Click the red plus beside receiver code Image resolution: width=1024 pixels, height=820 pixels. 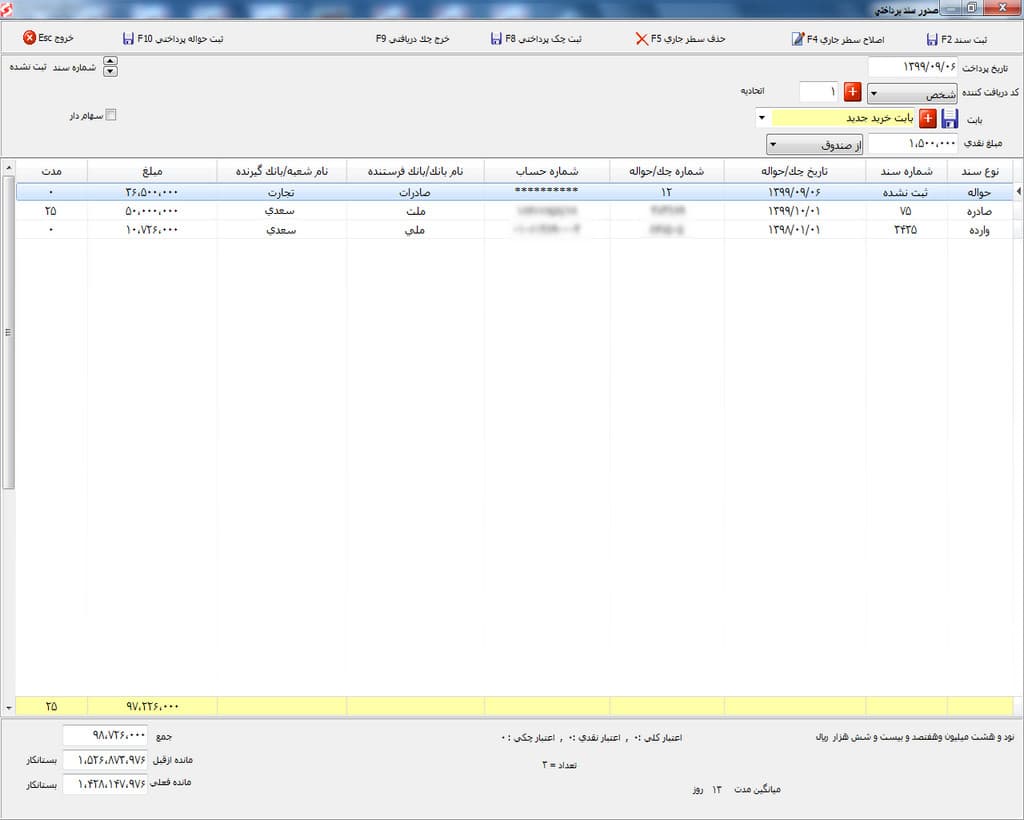point(852,93)
